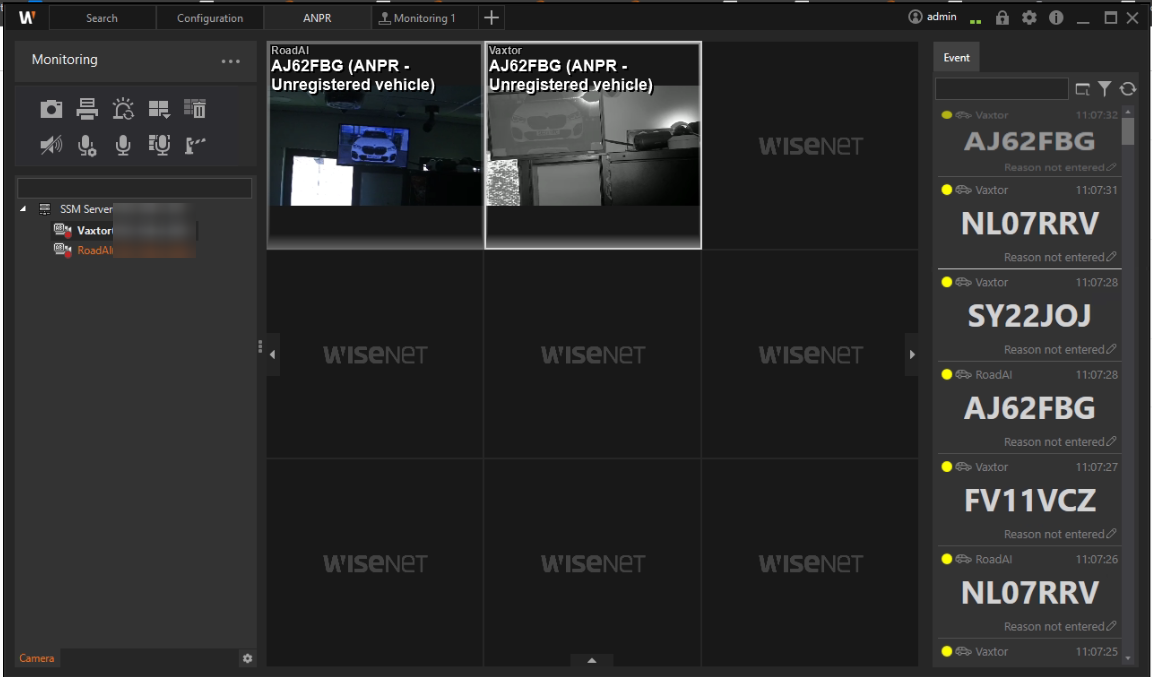This screenshot has height=677, width=1152.
Task: Click the event list scrollbar thumb
Action: pyautogui.click(x=1128, y=130)
